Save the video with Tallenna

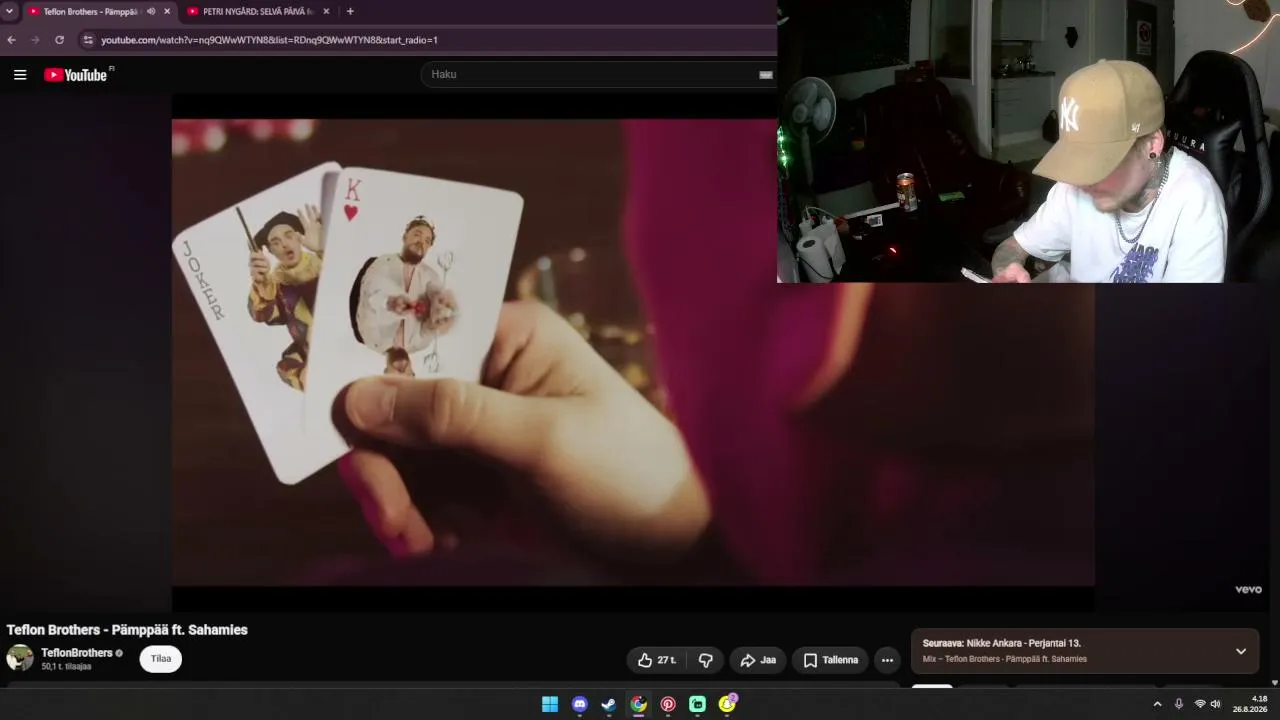pyautogui.click(x=831, y=660)
